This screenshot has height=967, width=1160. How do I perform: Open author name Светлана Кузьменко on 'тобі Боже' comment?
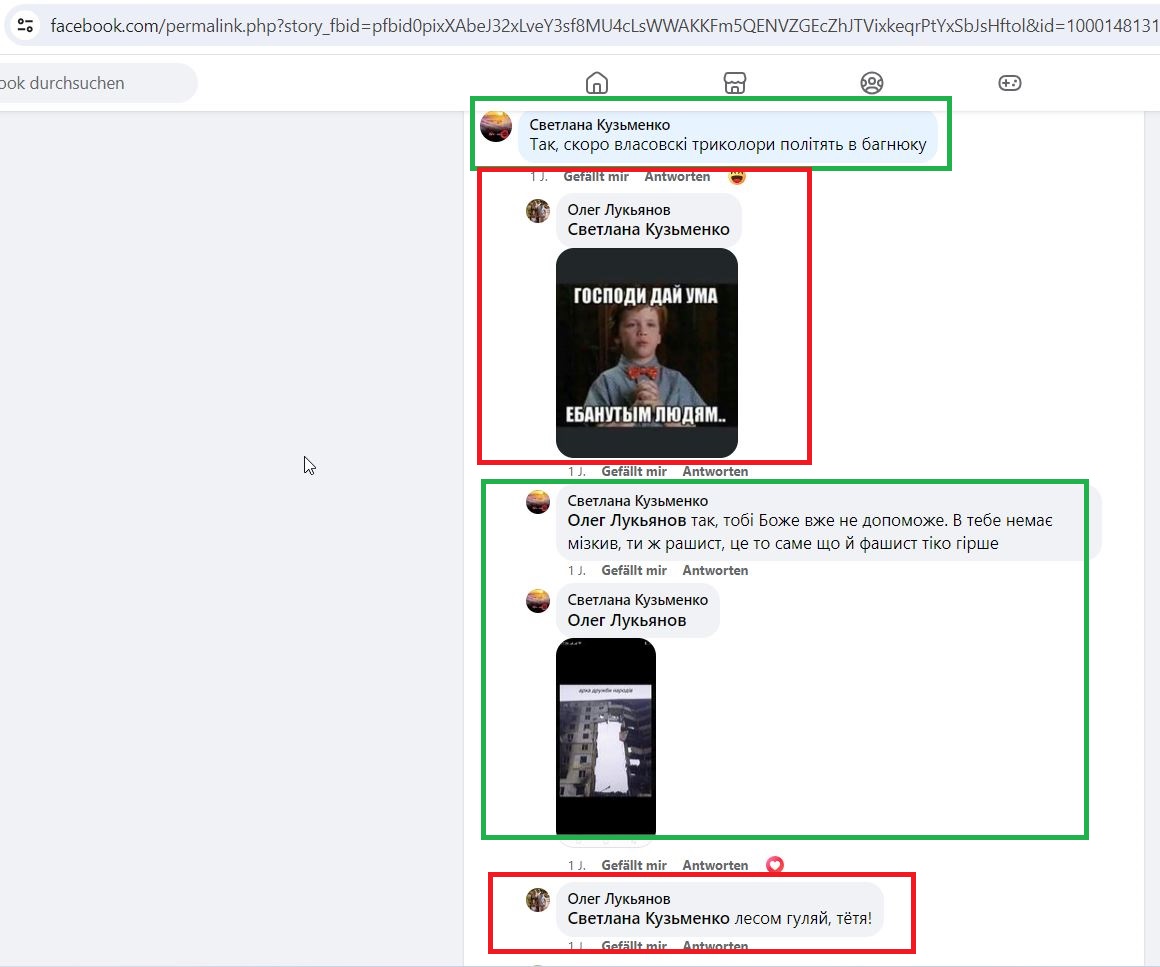[x=638, y=501]
